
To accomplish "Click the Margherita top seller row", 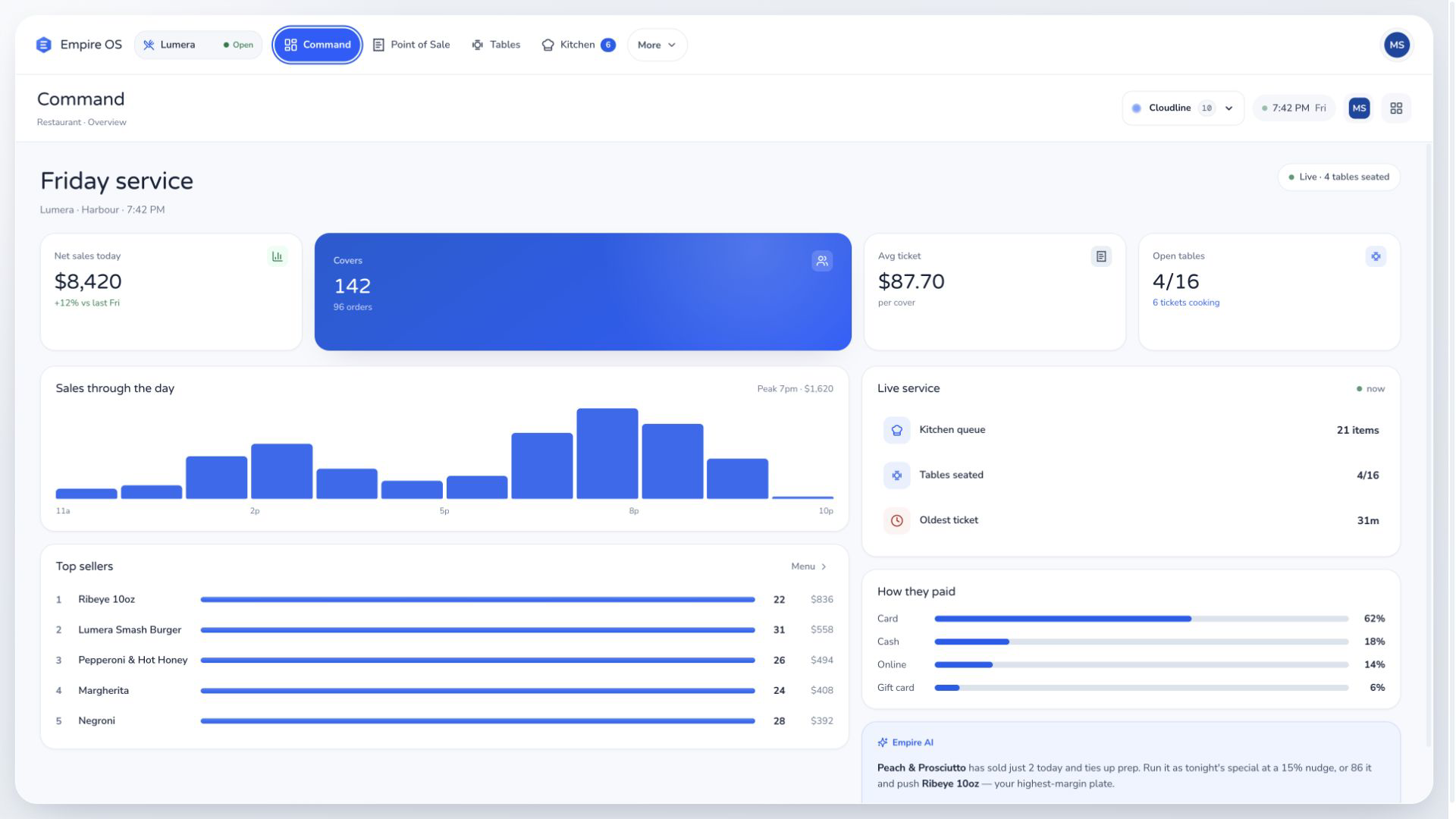I will pyautogui.click(x=444, y=691).
